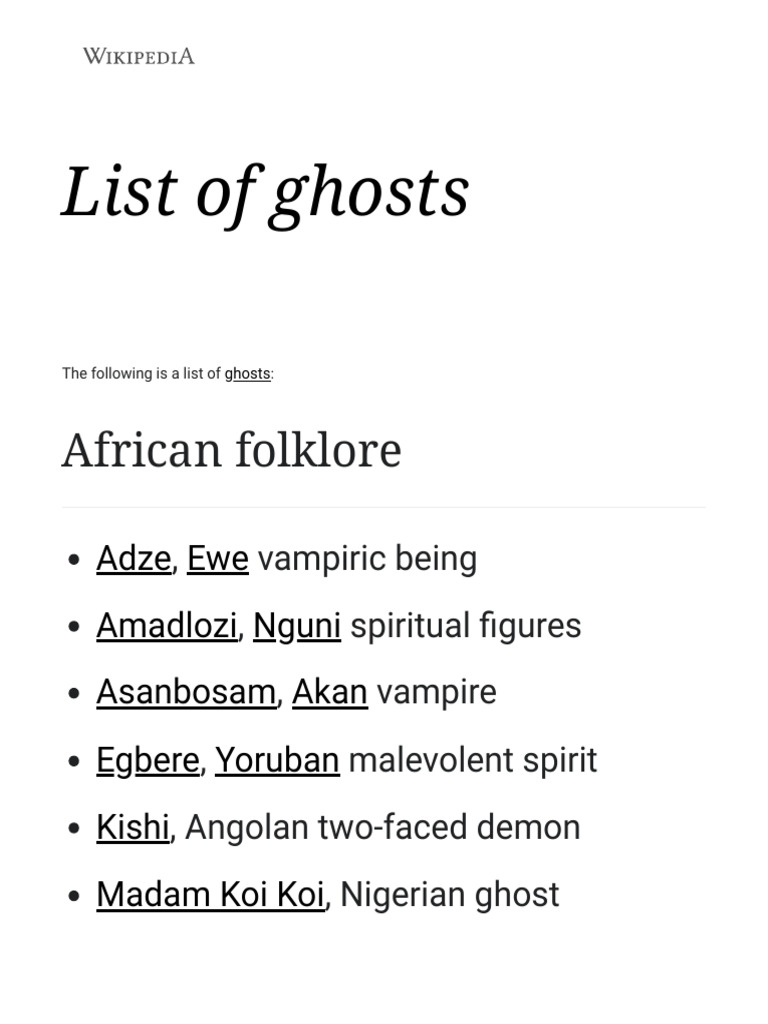Click the Wikipedia wordmark logo
The height and width of the screenshot is (1024, 768).
point(138,56)
